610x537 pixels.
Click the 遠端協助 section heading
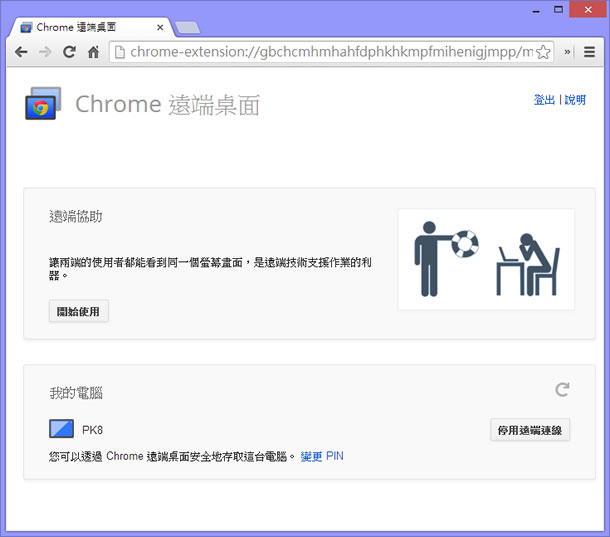click(x=76, y=216)
